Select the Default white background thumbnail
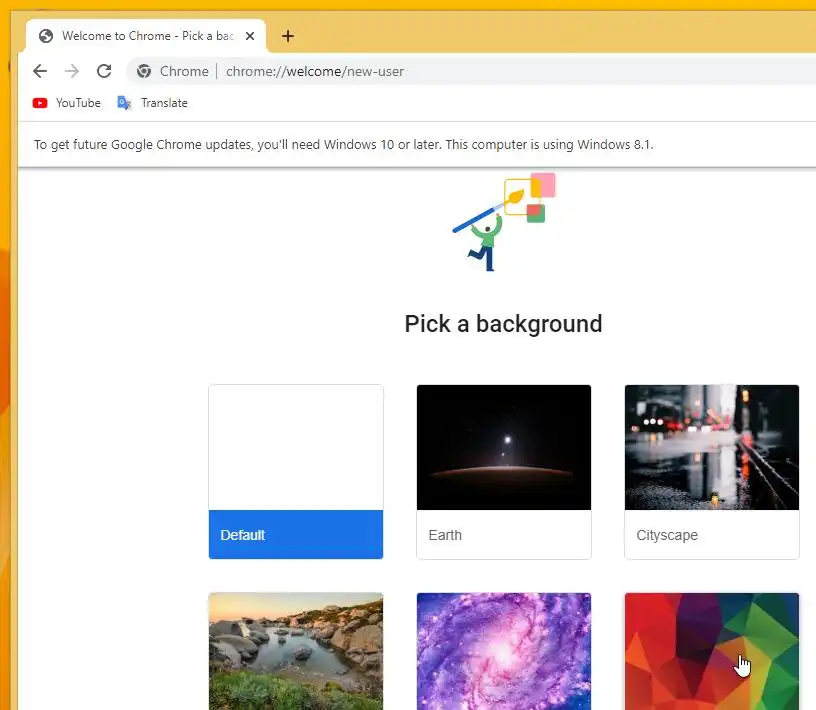Screen dimensions: 816x710 (296, 448)
